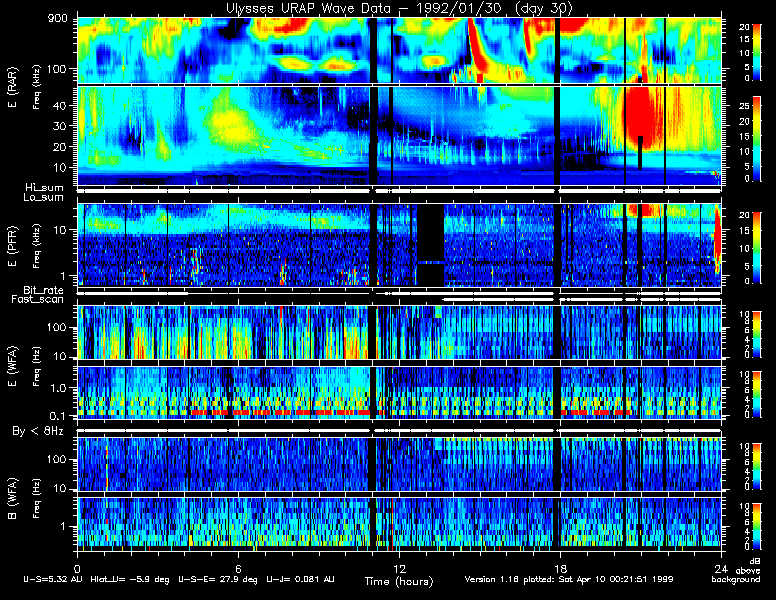
Task: Select the "E (PFR)" axis label
Action: (x=12, y=246)
